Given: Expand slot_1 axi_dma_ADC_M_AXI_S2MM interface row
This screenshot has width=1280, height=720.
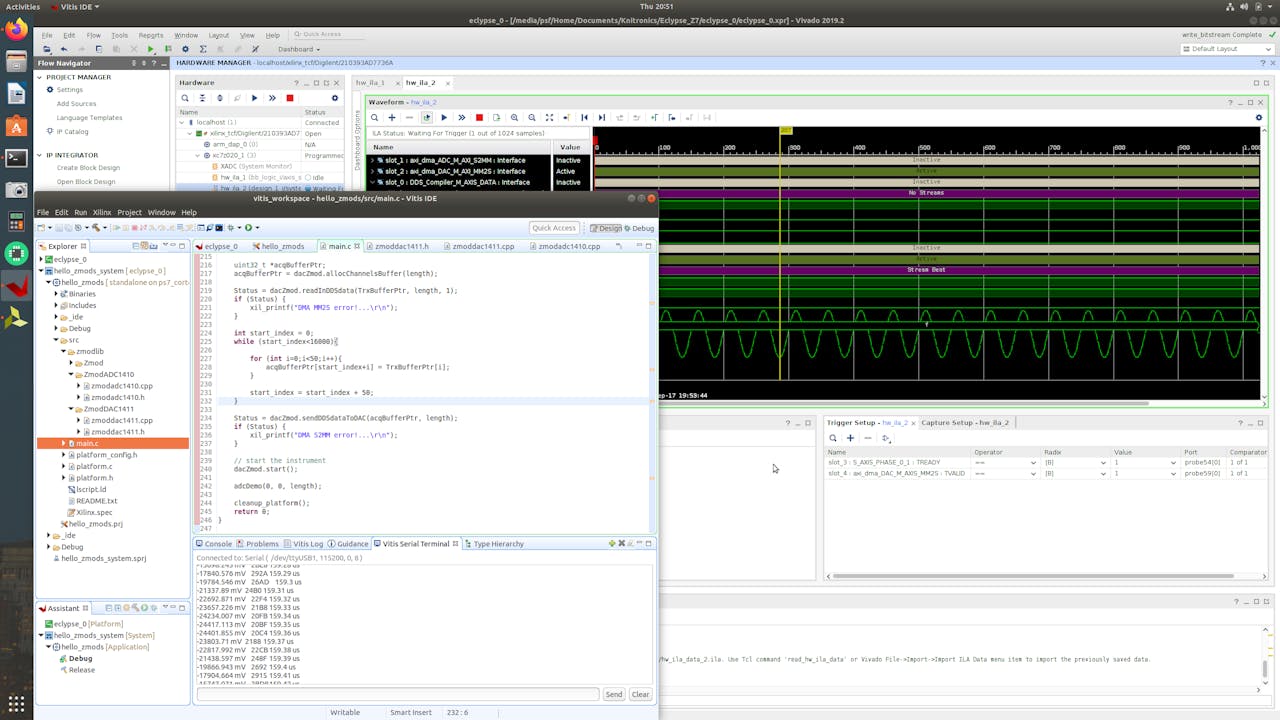Looking at the screenshot, I should (373, 160).
